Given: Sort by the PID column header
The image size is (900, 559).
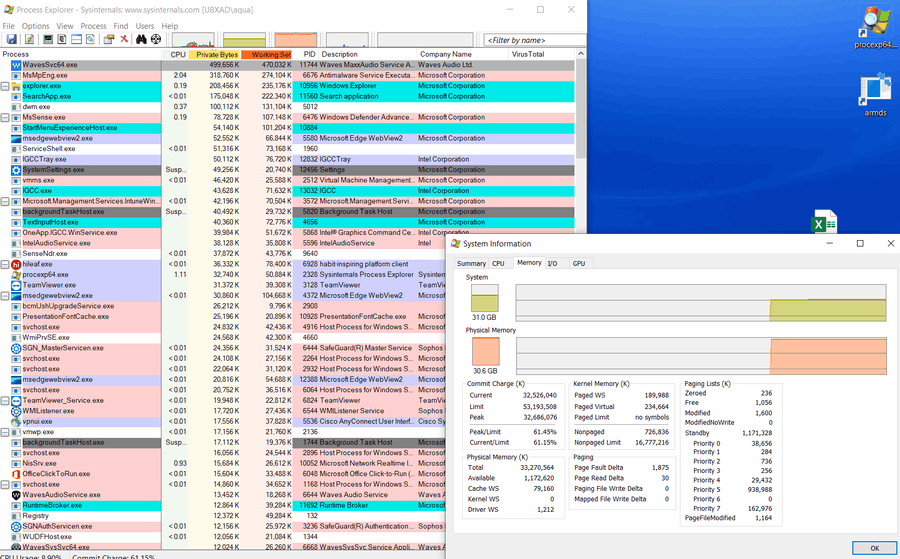Looking at the screenshot, I should (306, 55).
